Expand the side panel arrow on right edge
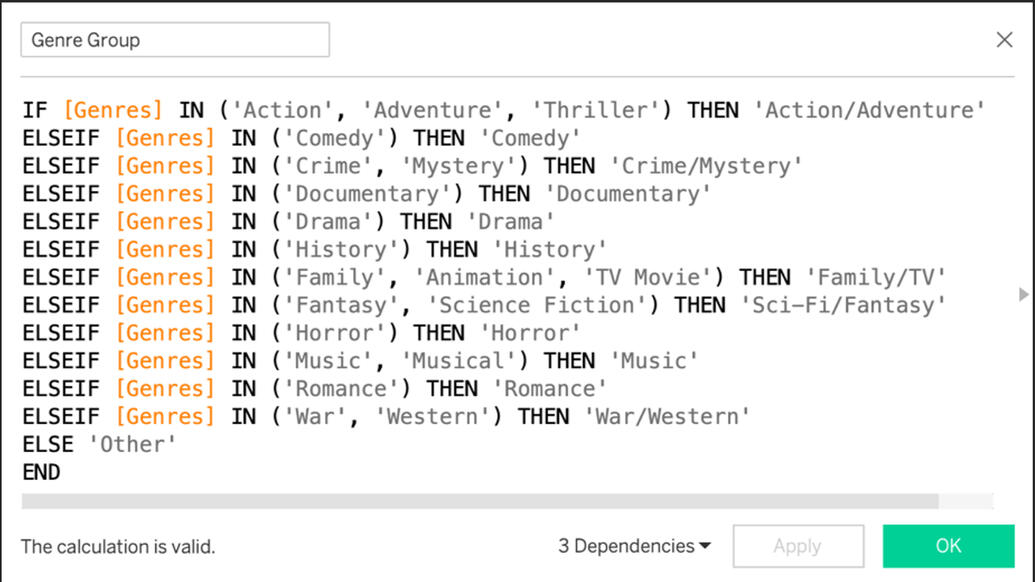Image resolution: width=1035 pixels, height=582 pixels. pyautogui.click(x=1023, y=295)
